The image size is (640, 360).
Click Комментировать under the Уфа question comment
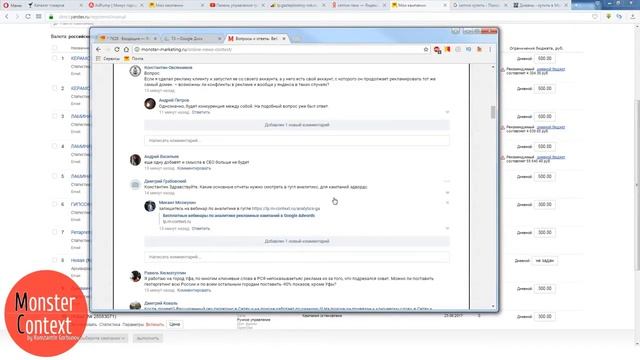[x=194, y=290]
